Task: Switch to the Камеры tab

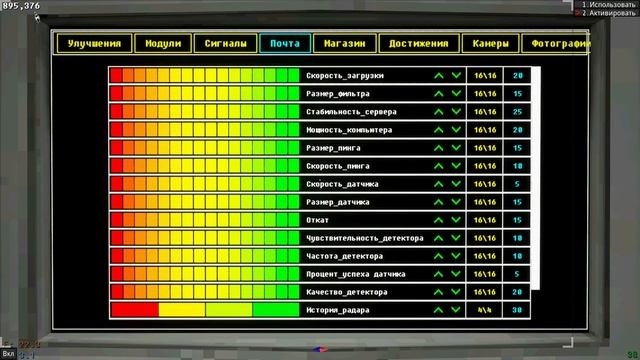Action: (490, 44)
